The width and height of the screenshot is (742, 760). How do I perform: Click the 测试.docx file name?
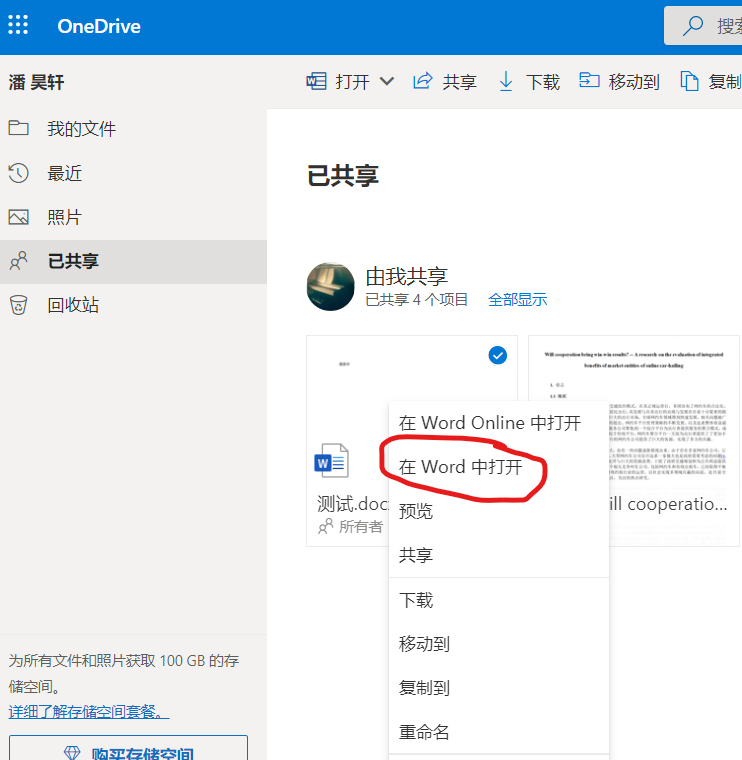[x=353, y=504]
